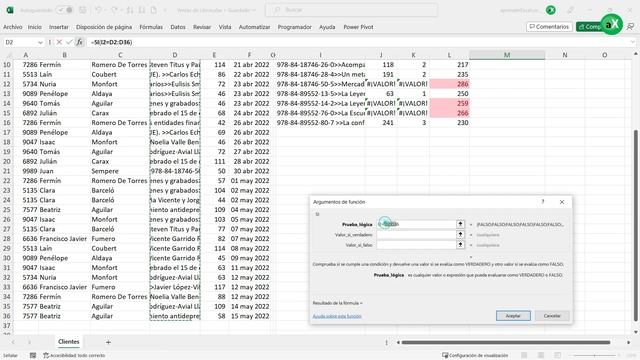Open the Name Box dropdown arrow
The height and width of the screenshot is (360, 640).
(40, 42)
